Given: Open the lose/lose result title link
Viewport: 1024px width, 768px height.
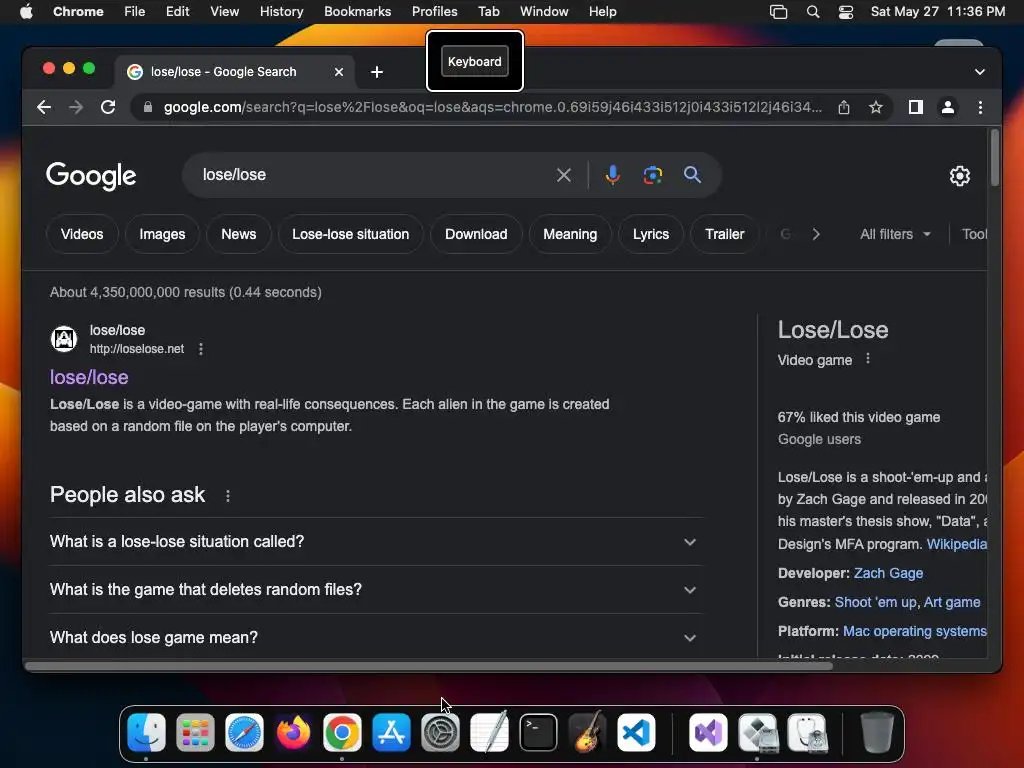Looking at the screenshot, I should point(89,377).
